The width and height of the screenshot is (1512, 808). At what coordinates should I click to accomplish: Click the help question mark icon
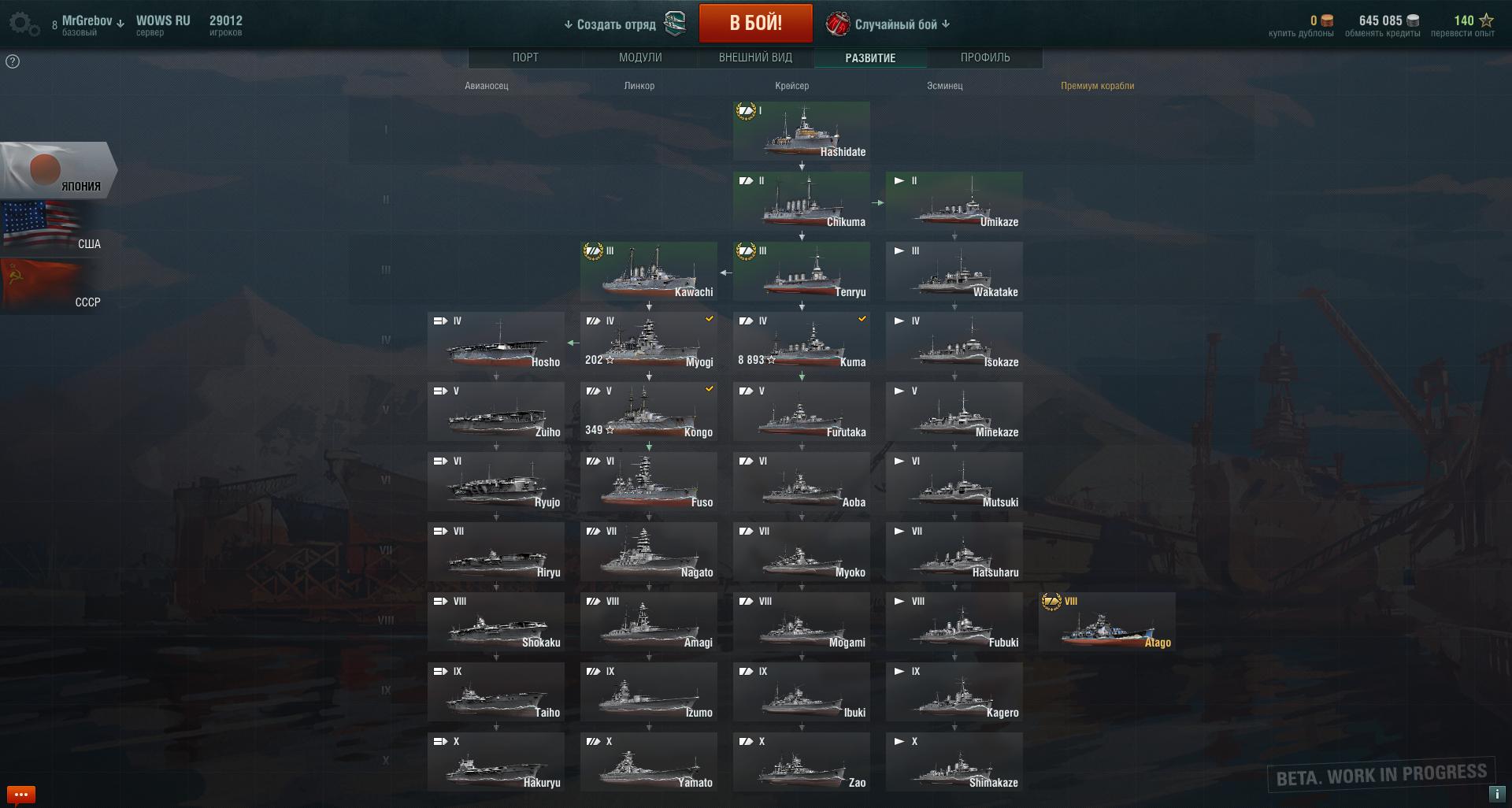tap(13, 61)
